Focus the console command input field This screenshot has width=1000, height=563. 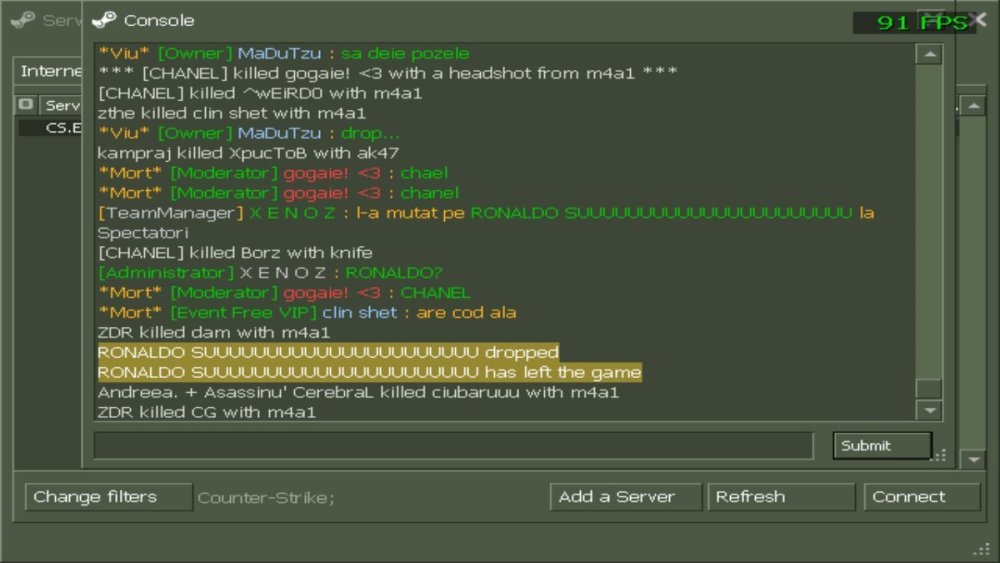[453, 446]
